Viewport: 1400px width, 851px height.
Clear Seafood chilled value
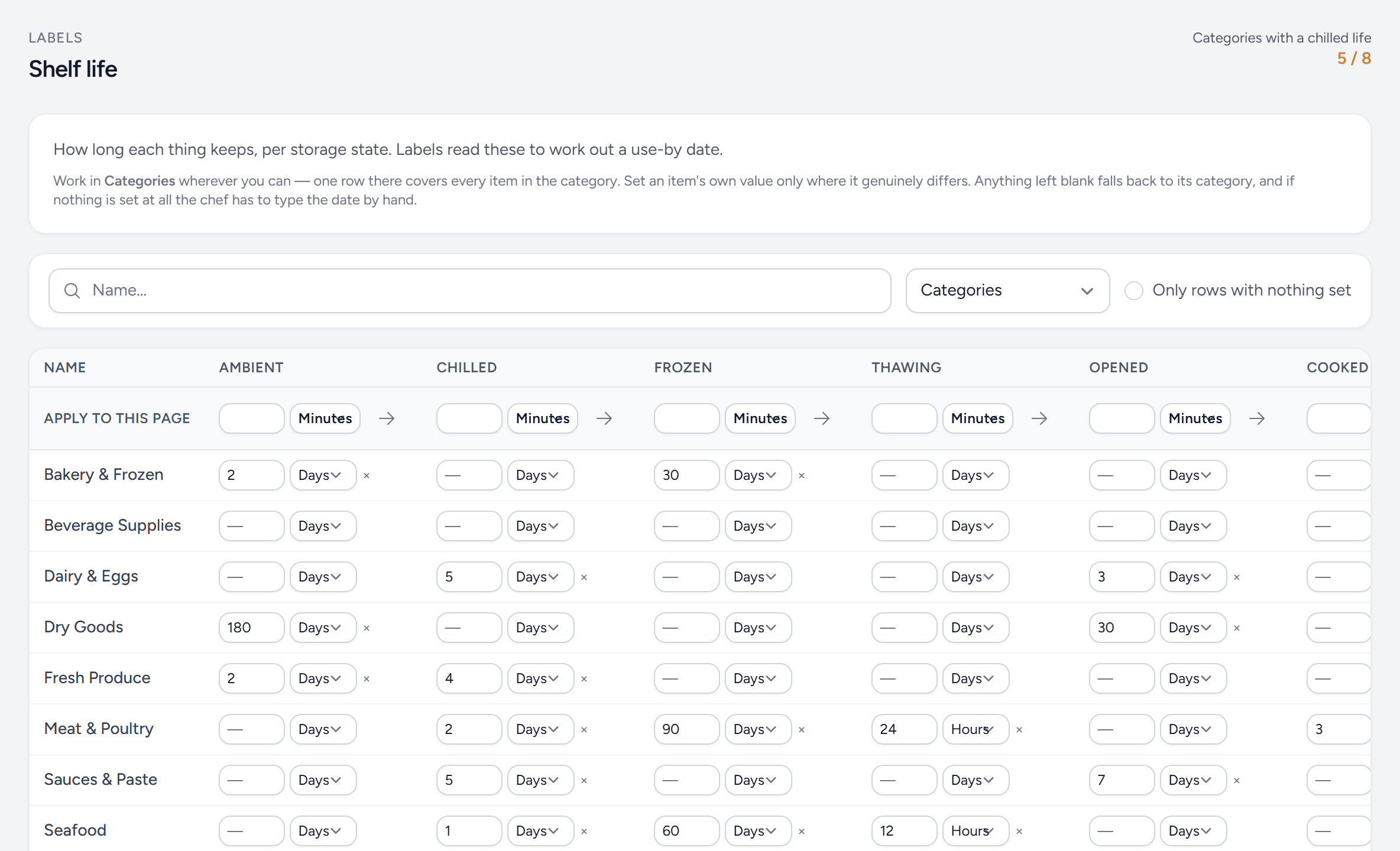584,831
